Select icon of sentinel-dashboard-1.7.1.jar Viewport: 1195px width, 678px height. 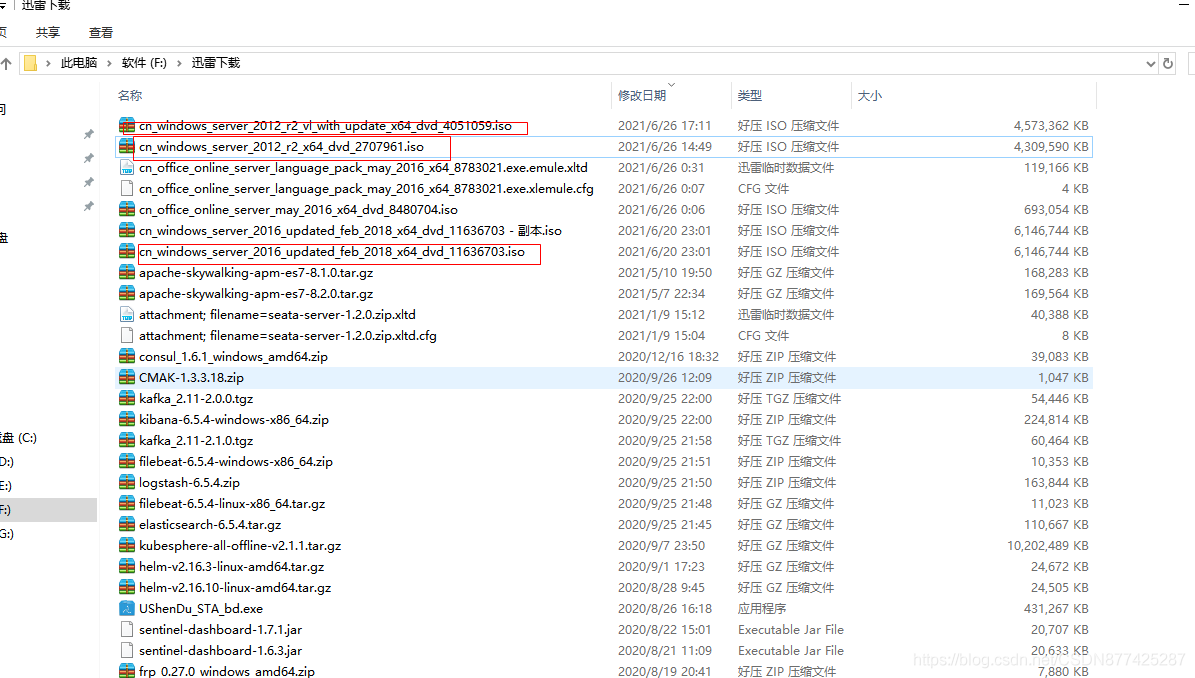coord(127,629)
